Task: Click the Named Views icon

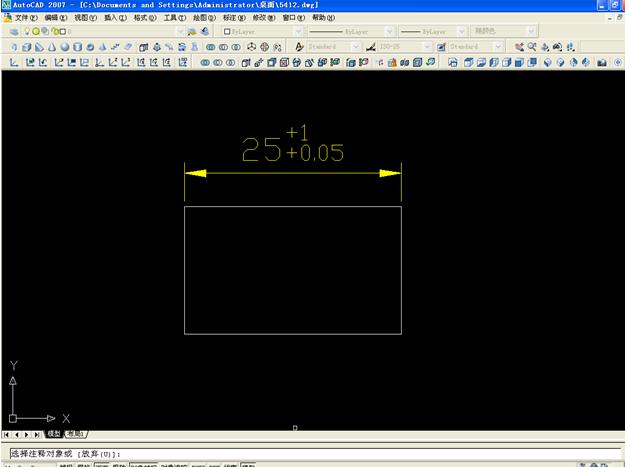Action: pyautogui.click(x=452, y=62)
